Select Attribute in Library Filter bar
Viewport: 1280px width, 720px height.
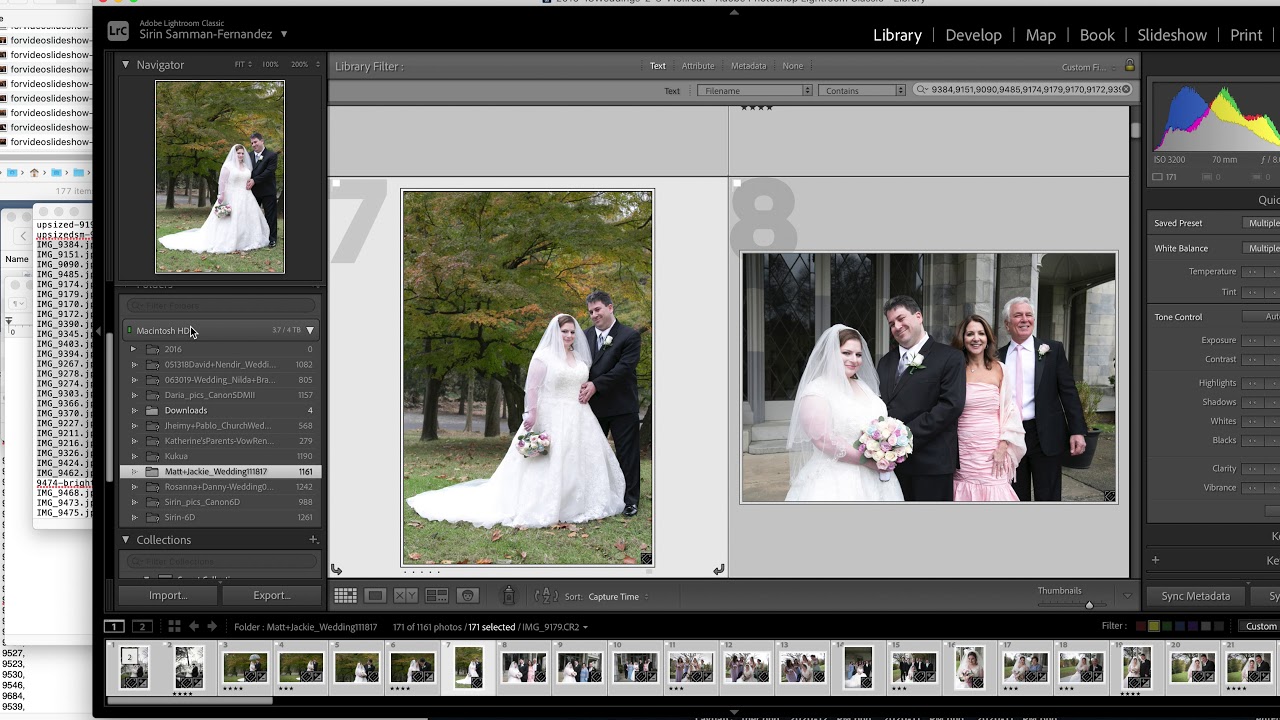click(698, 66)
